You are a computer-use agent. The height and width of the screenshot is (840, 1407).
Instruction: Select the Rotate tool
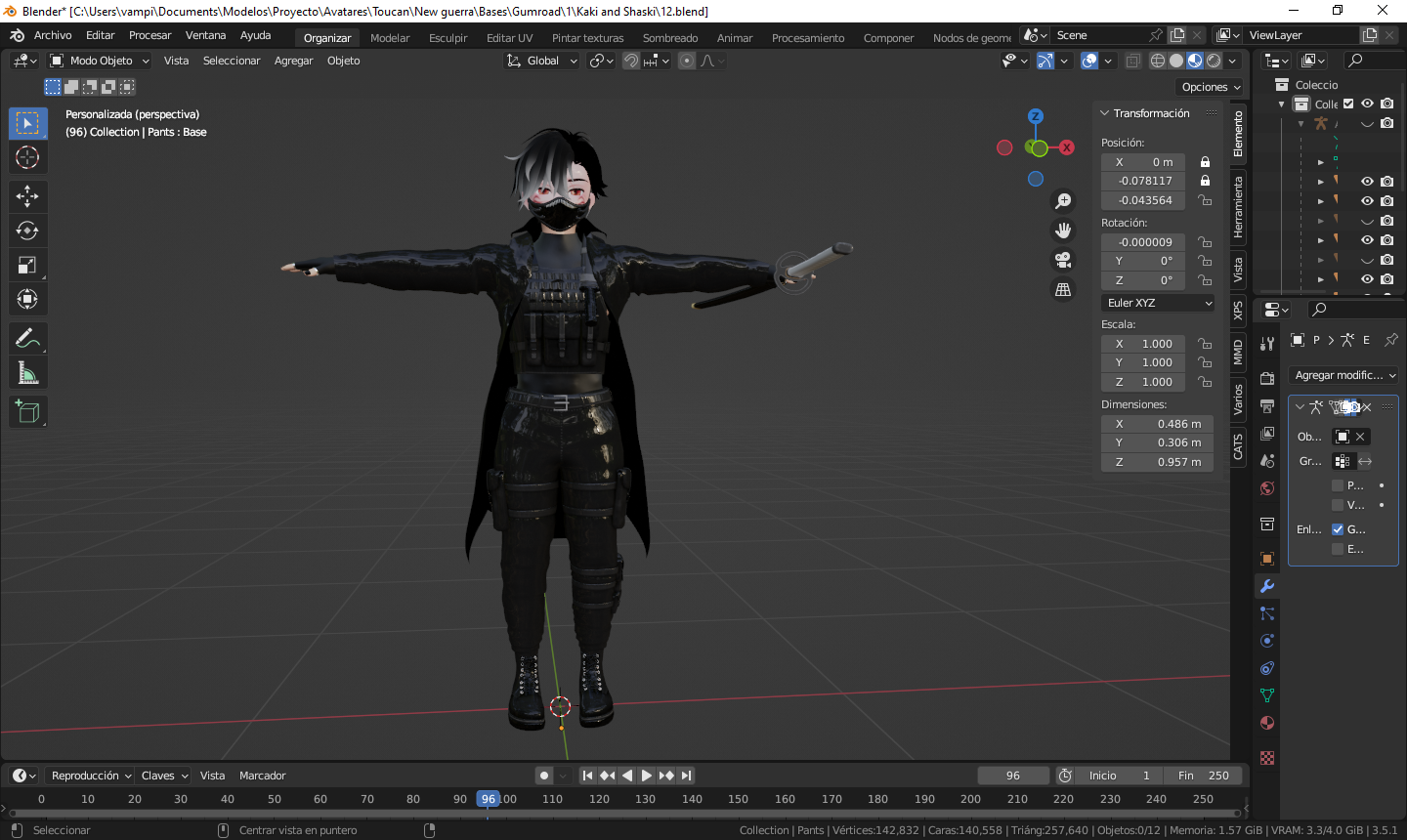(27, 231)
